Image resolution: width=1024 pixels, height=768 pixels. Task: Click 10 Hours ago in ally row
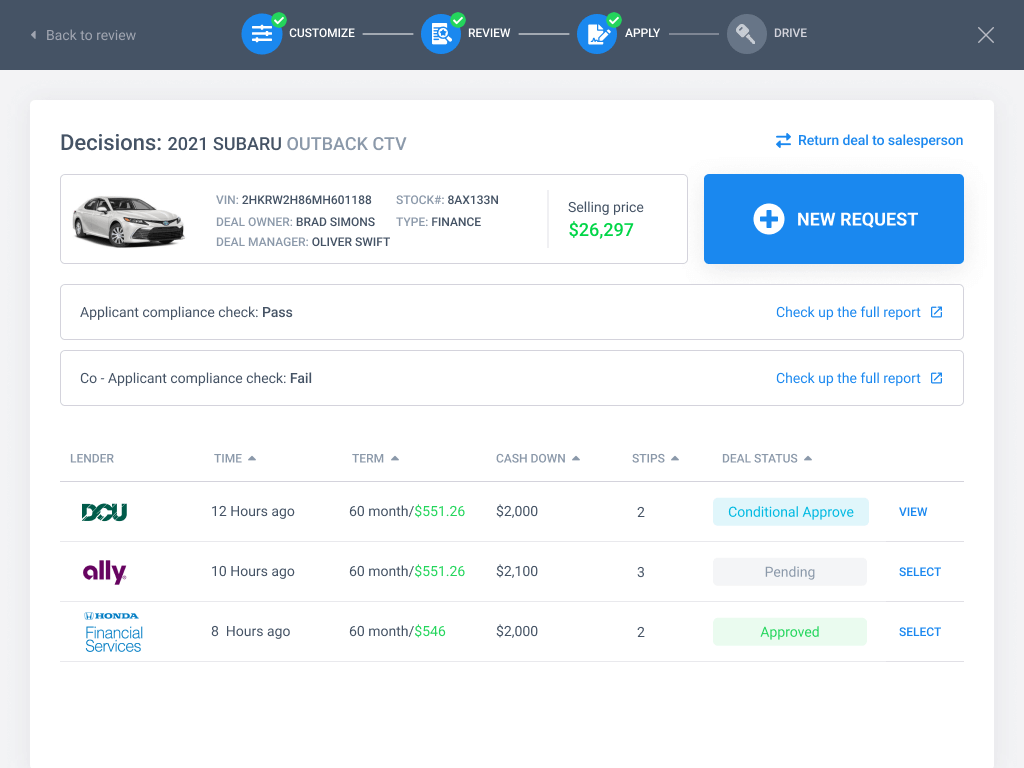(x=253, y=571)
